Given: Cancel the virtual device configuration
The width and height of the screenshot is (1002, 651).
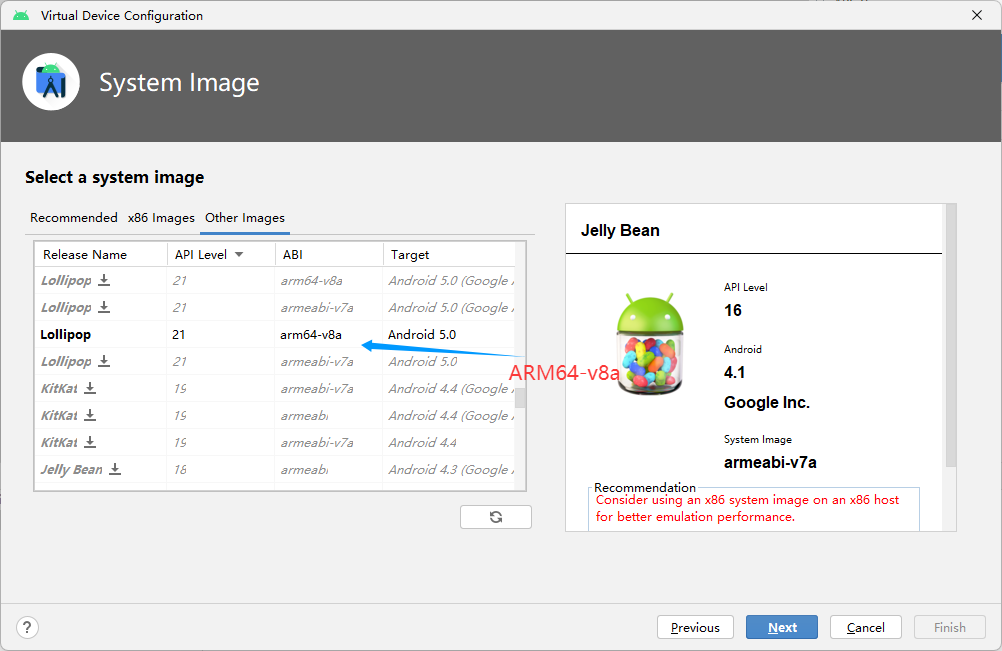Looking at the screenshot, I should (865, 627).
